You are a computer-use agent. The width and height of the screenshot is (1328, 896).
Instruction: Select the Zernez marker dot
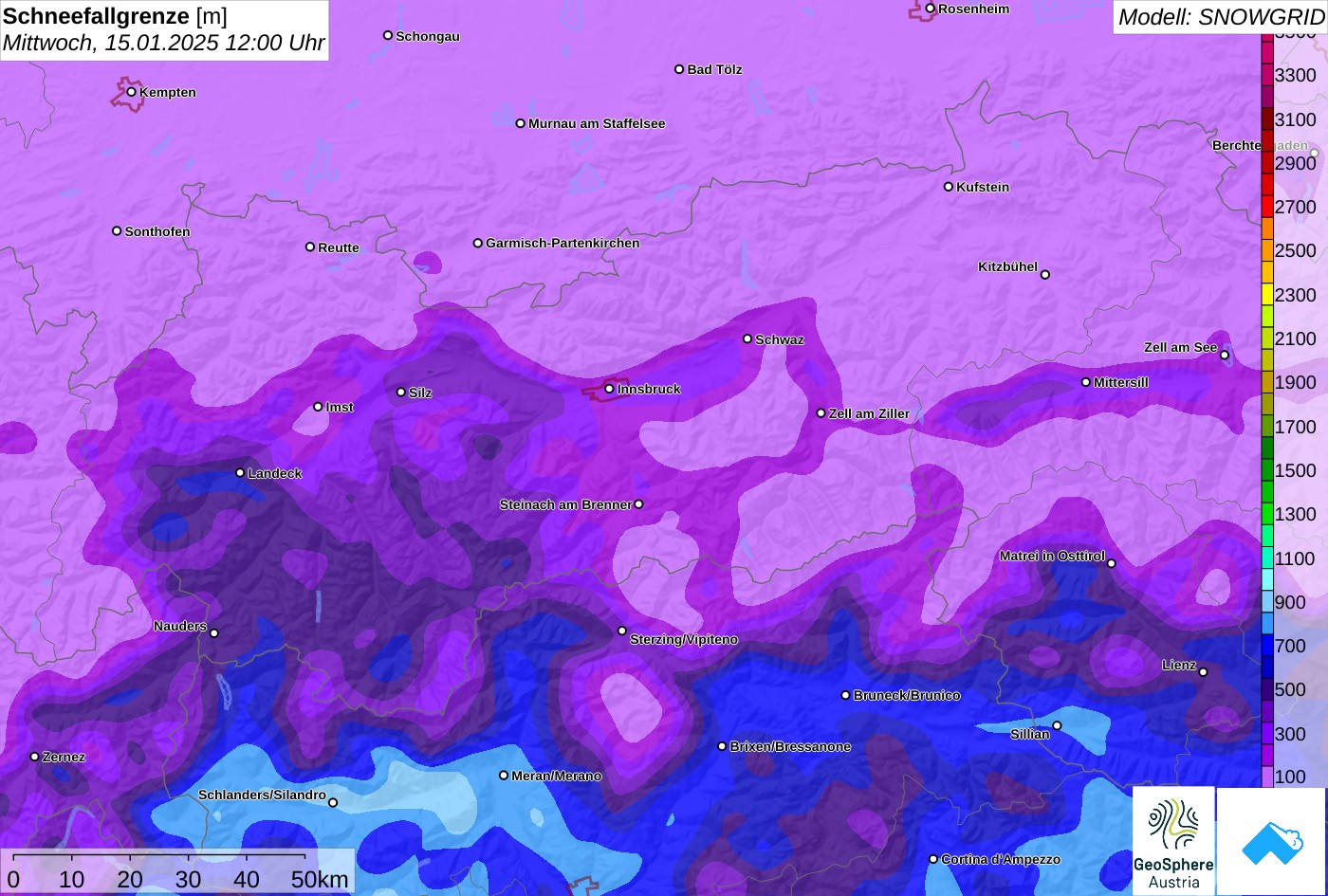[x=34, y=757]
